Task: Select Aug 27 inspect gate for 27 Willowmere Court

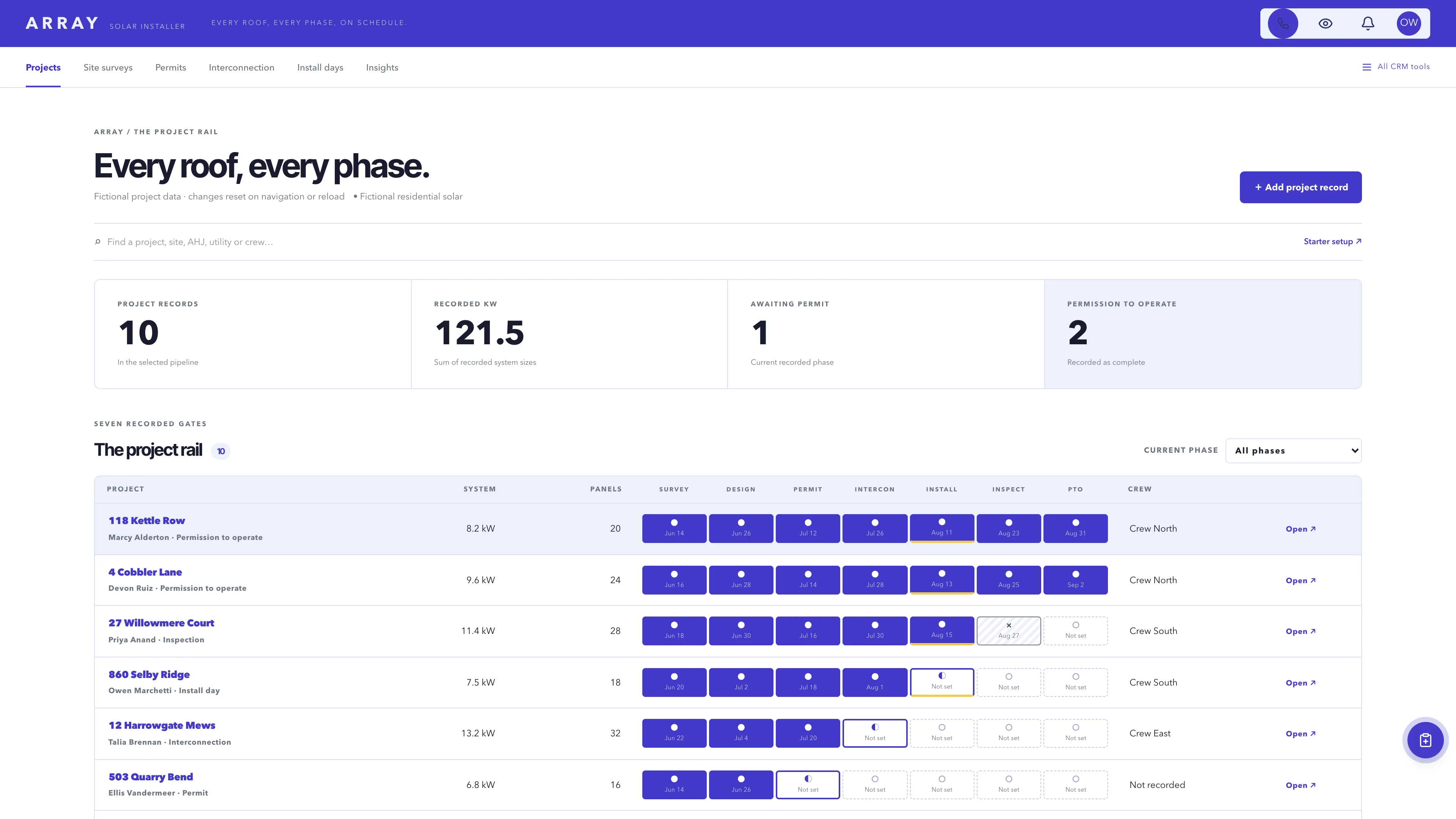Action: (1008, 631)
